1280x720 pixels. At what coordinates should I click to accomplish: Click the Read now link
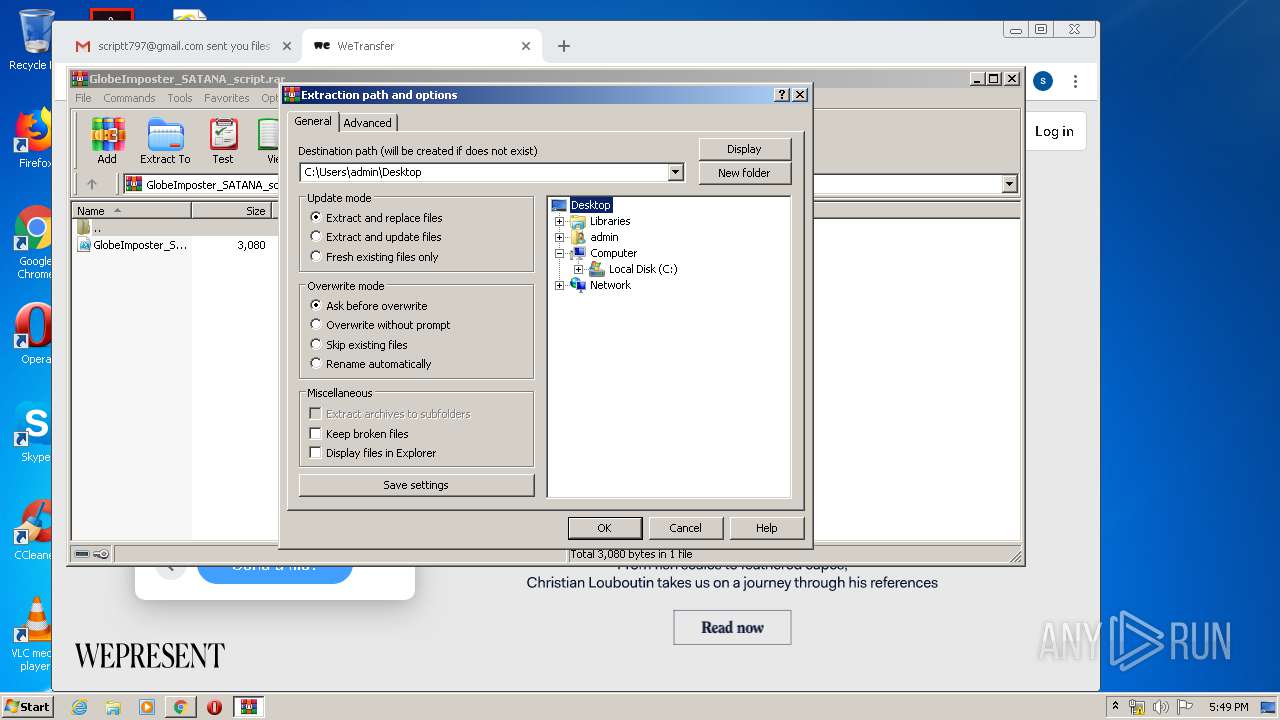coord(732,628)
